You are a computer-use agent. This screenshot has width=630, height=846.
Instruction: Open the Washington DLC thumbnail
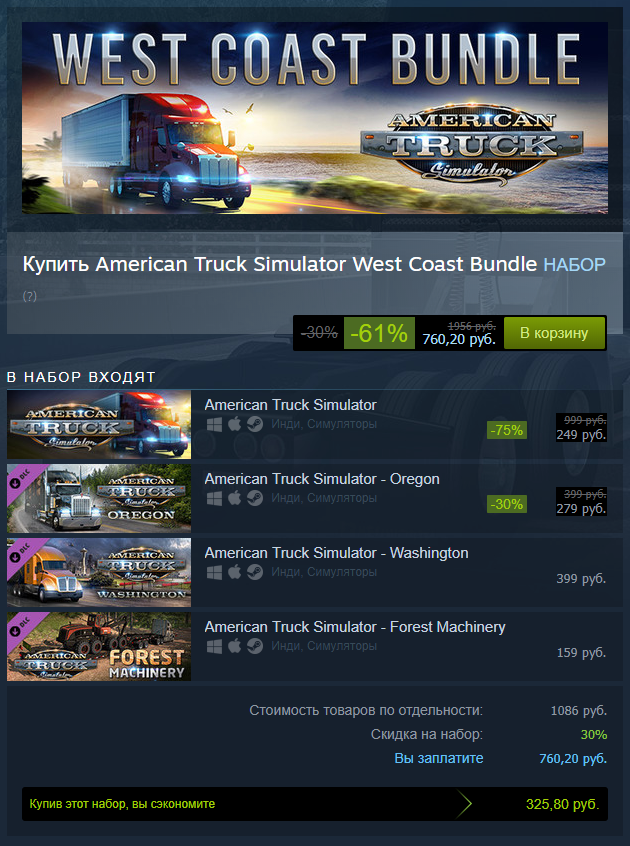pos(99,572)
